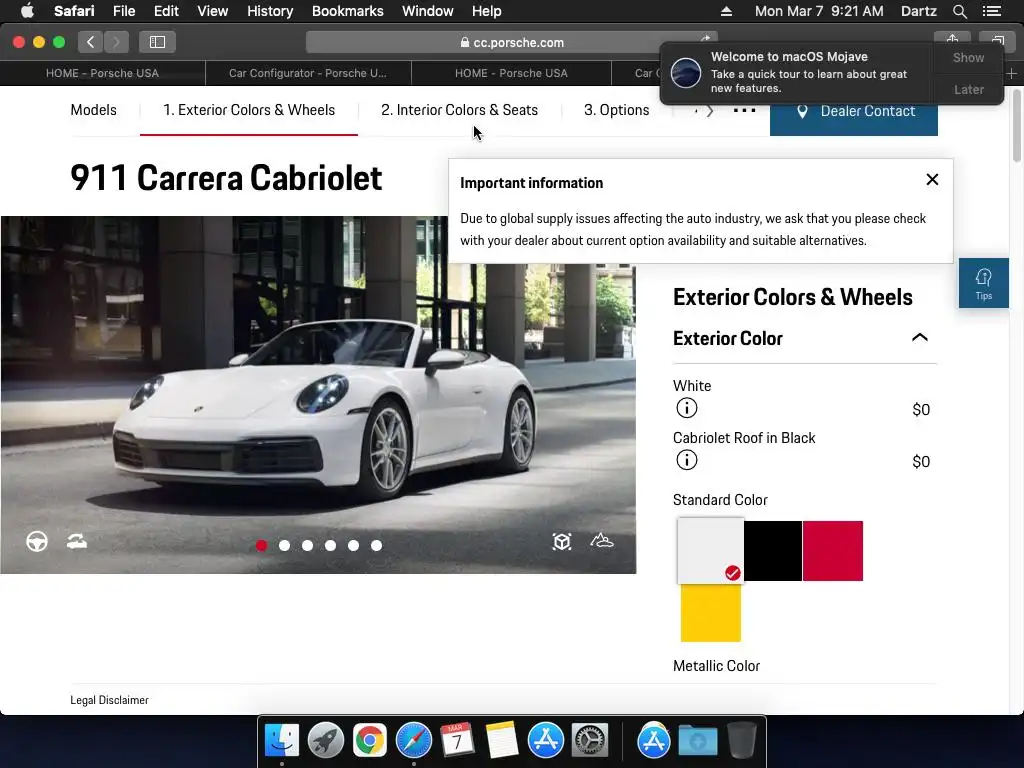Go to Interior Colors & Seats step

(459, 110)
